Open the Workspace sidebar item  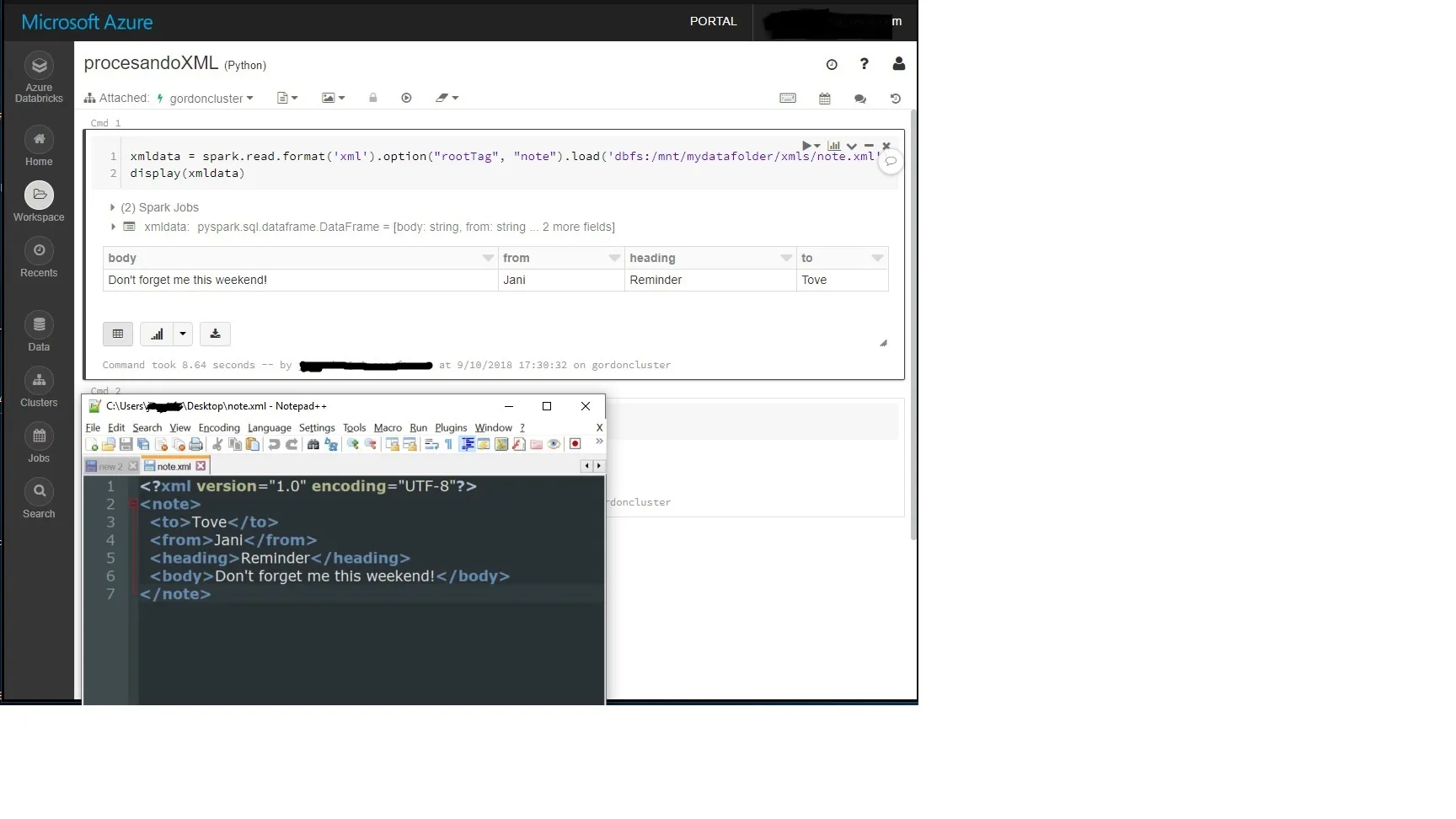point(39,202)
